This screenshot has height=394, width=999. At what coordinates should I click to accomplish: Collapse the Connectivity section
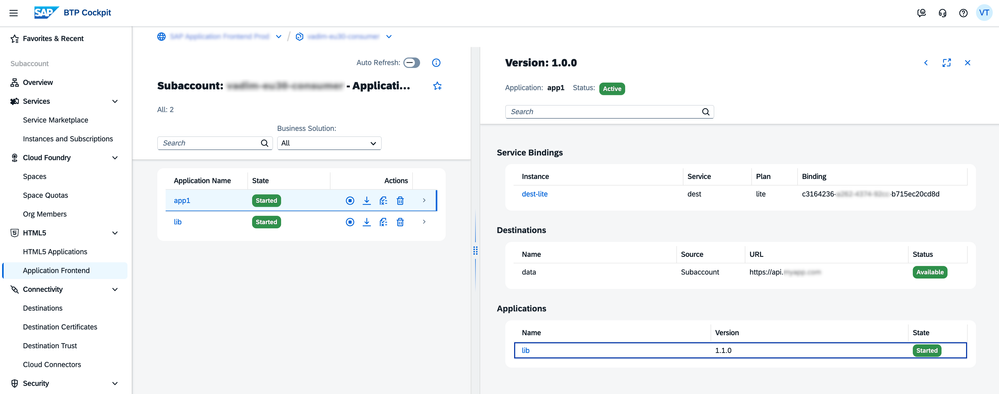(x=115, y=289)
